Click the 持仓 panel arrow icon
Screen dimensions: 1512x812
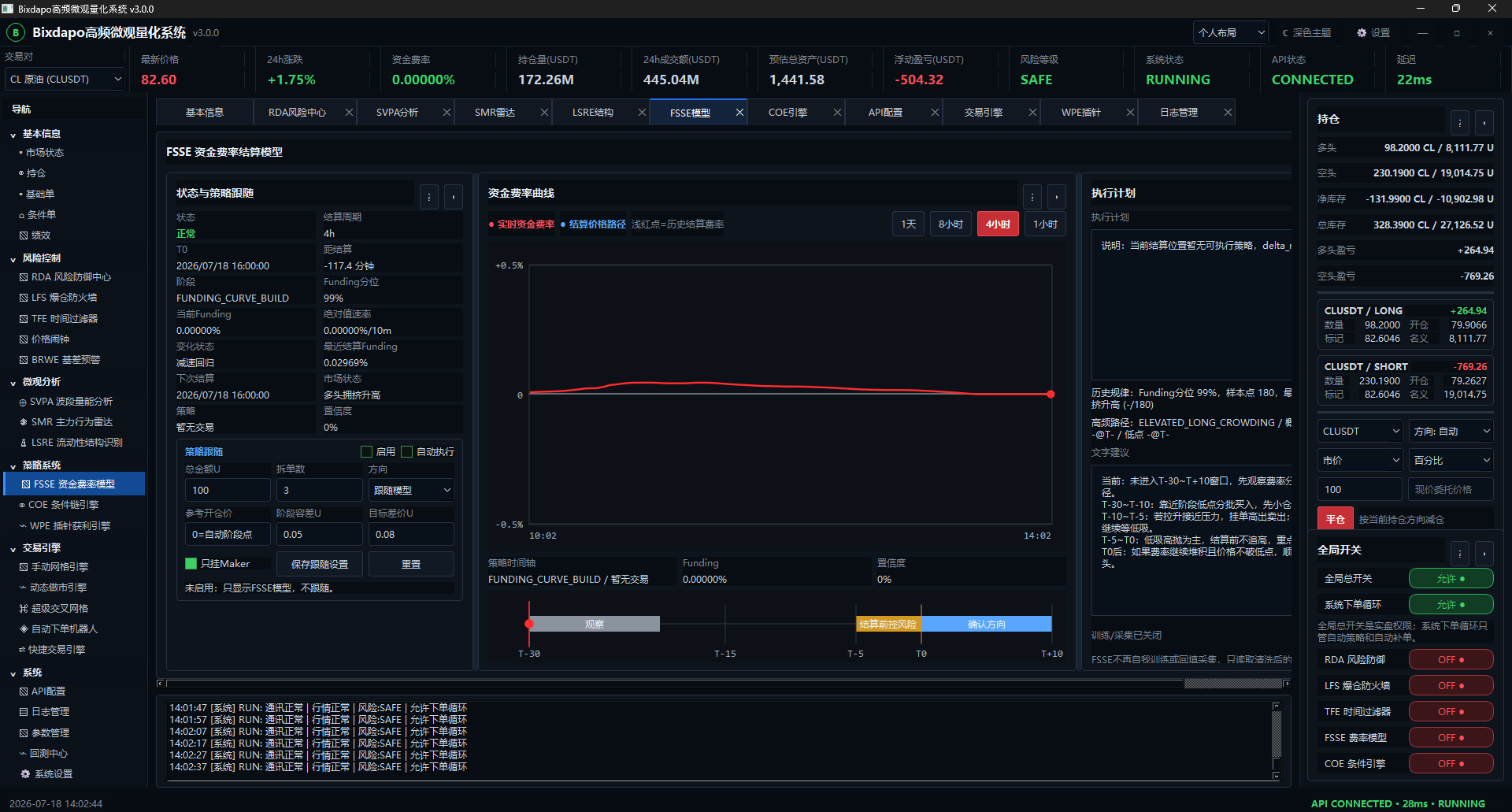click(1484, 123)
